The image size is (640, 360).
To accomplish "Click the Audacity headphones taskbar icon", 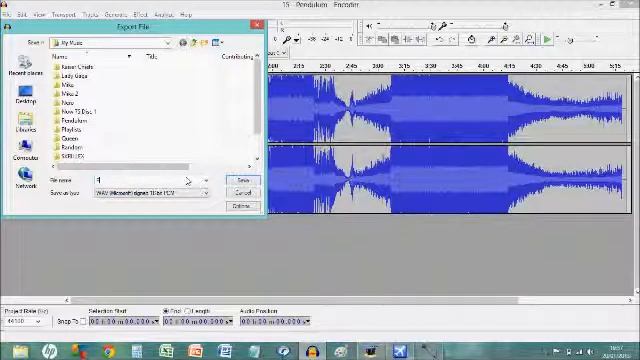I will point(312,351).
